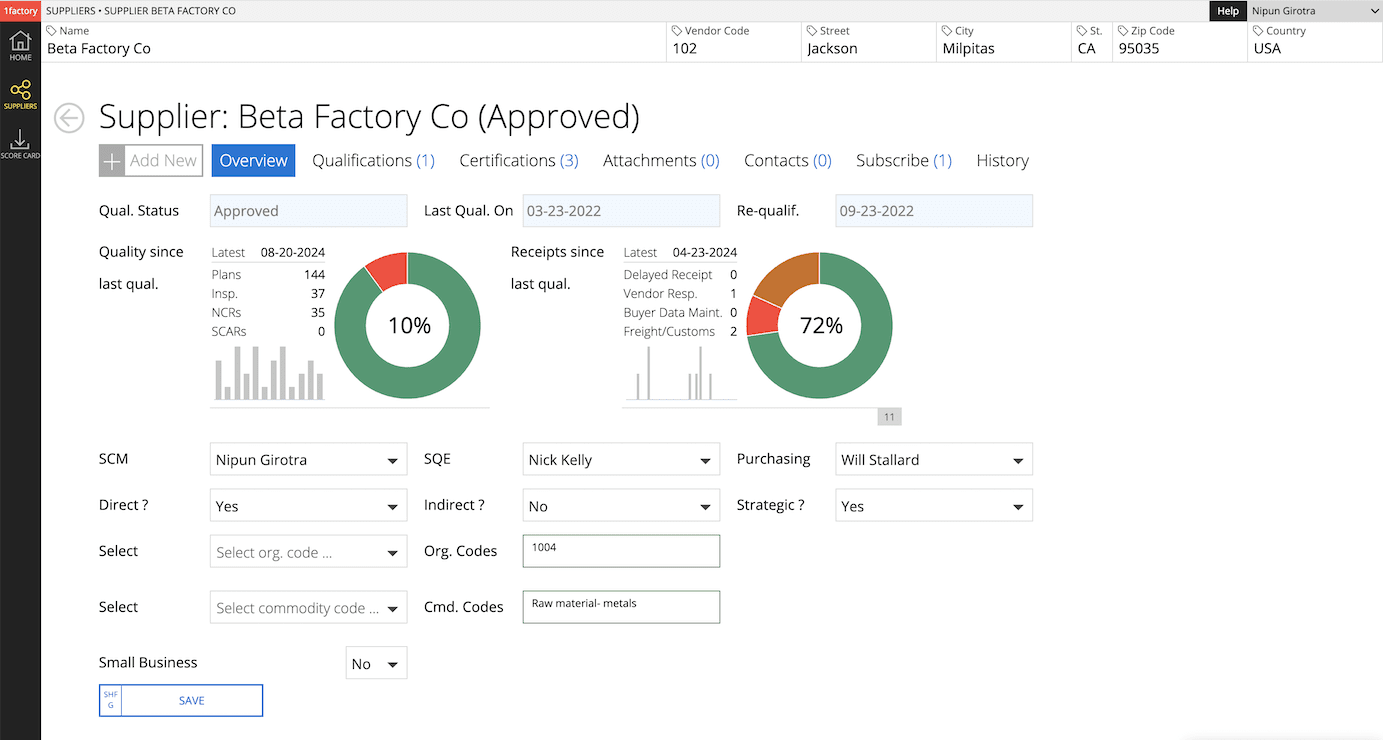1383x740 pixels.
Task: Open the SCM dropdown showing Nipun Girotra
Action: pos(308,459)
